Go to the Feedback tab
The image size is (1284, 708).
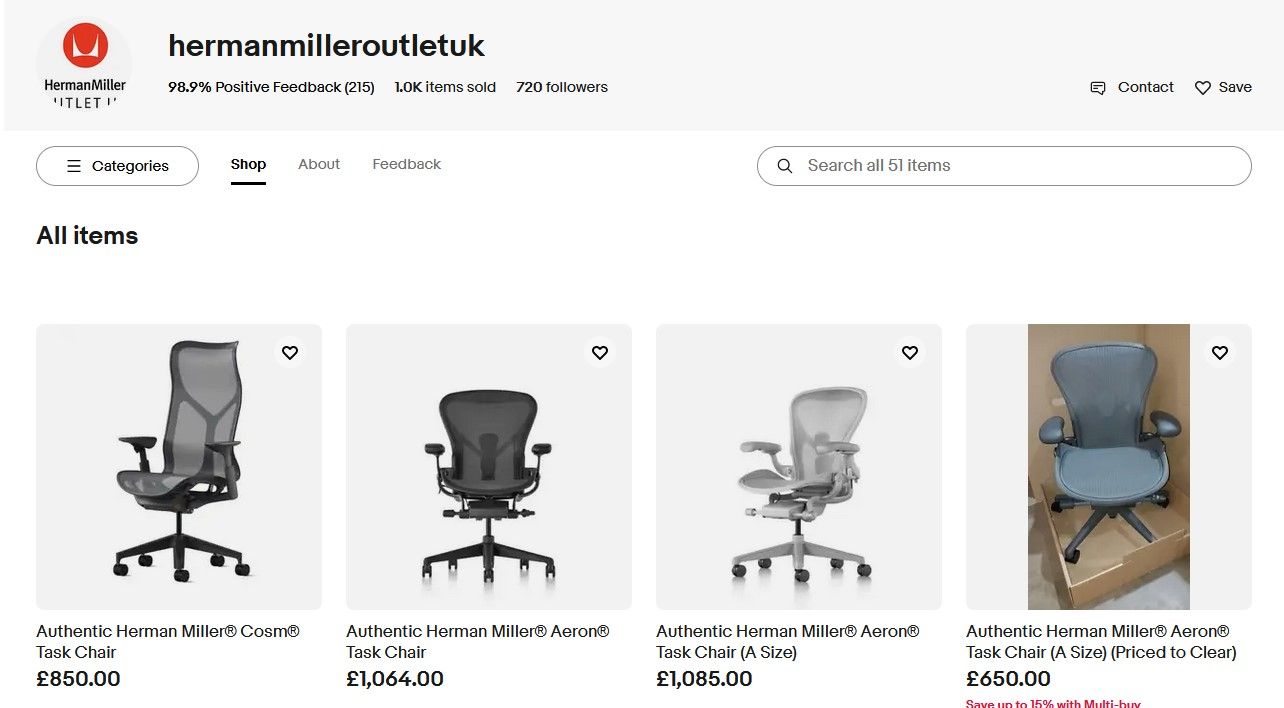click(406, 164)
